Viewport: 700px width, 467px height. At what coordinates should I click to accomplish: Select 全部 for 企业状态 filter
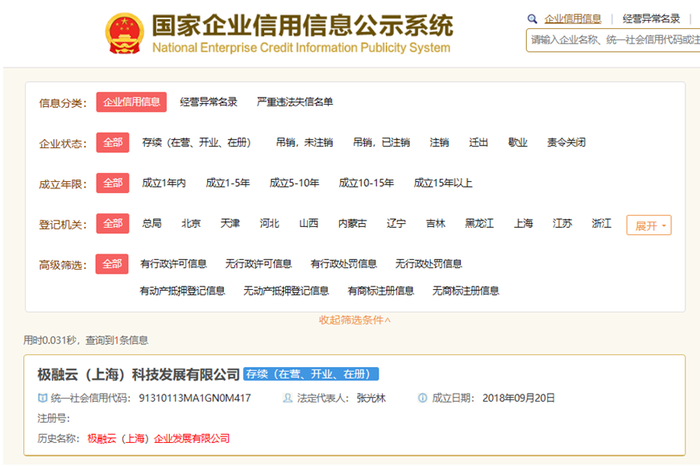point(112,142)
